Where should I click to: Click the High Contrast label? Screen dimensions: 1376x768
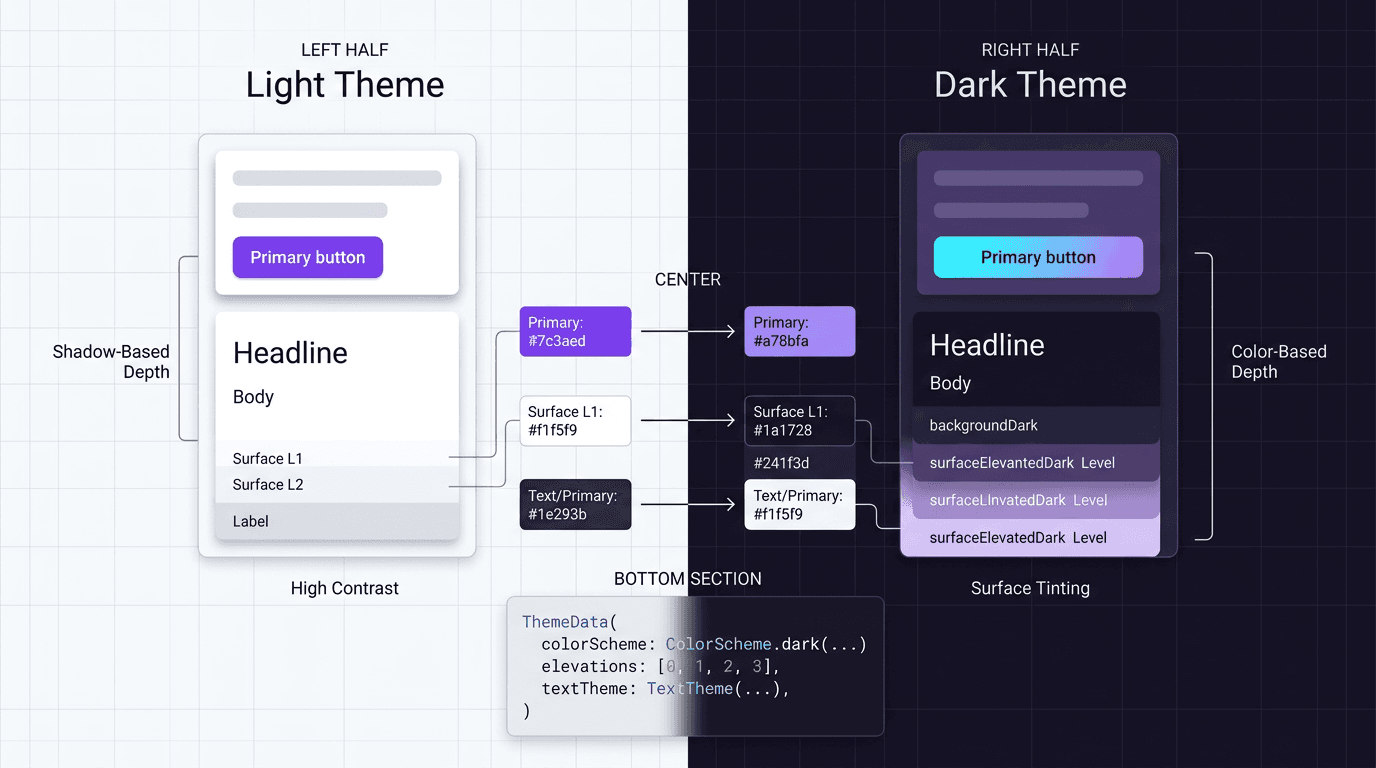tap(344, 588)
